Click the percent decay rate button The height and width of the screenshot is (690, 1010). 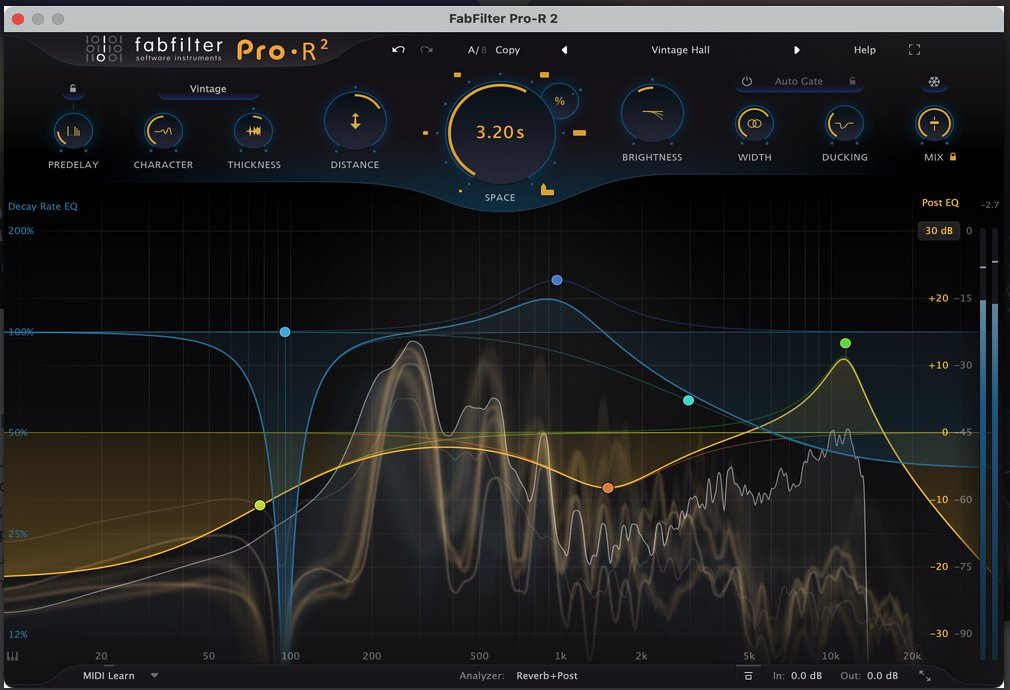[x=560, y=101]
